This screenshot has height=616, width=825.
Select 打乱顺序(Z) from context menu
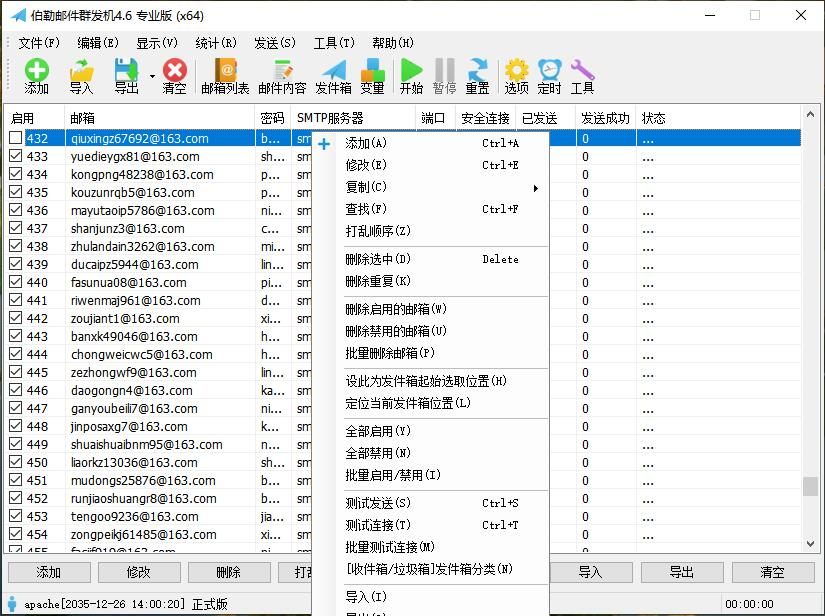(378, 231)
